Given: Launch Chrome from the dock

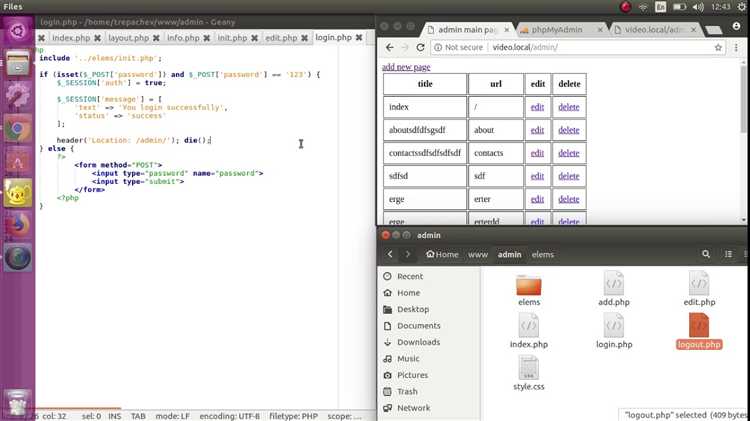Looking at the screenshot, I should tap(18, 128).
